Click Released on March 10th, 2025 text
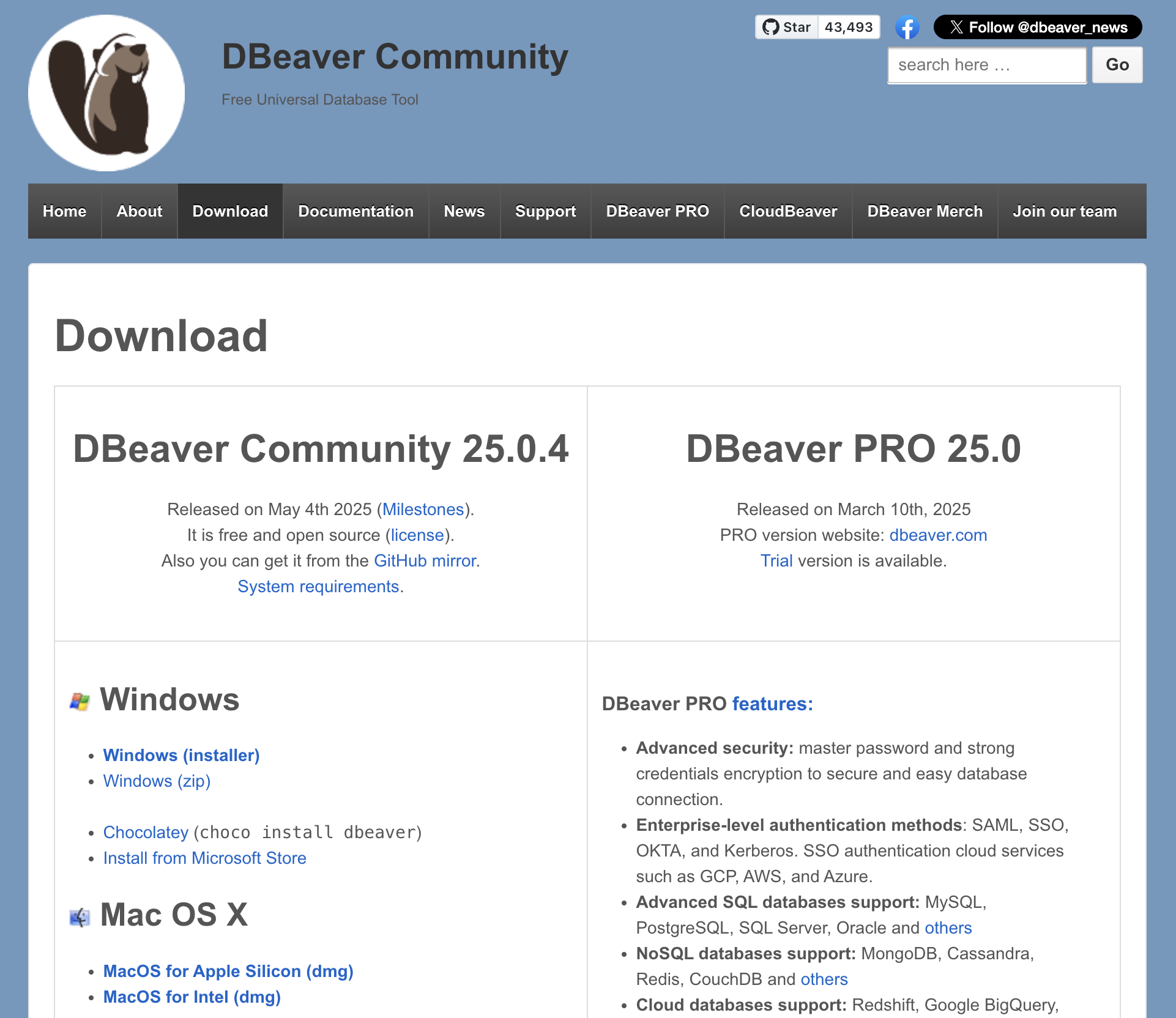Screen dimensions: 1176x1018 pyautogui.click(x=854, y=510)
